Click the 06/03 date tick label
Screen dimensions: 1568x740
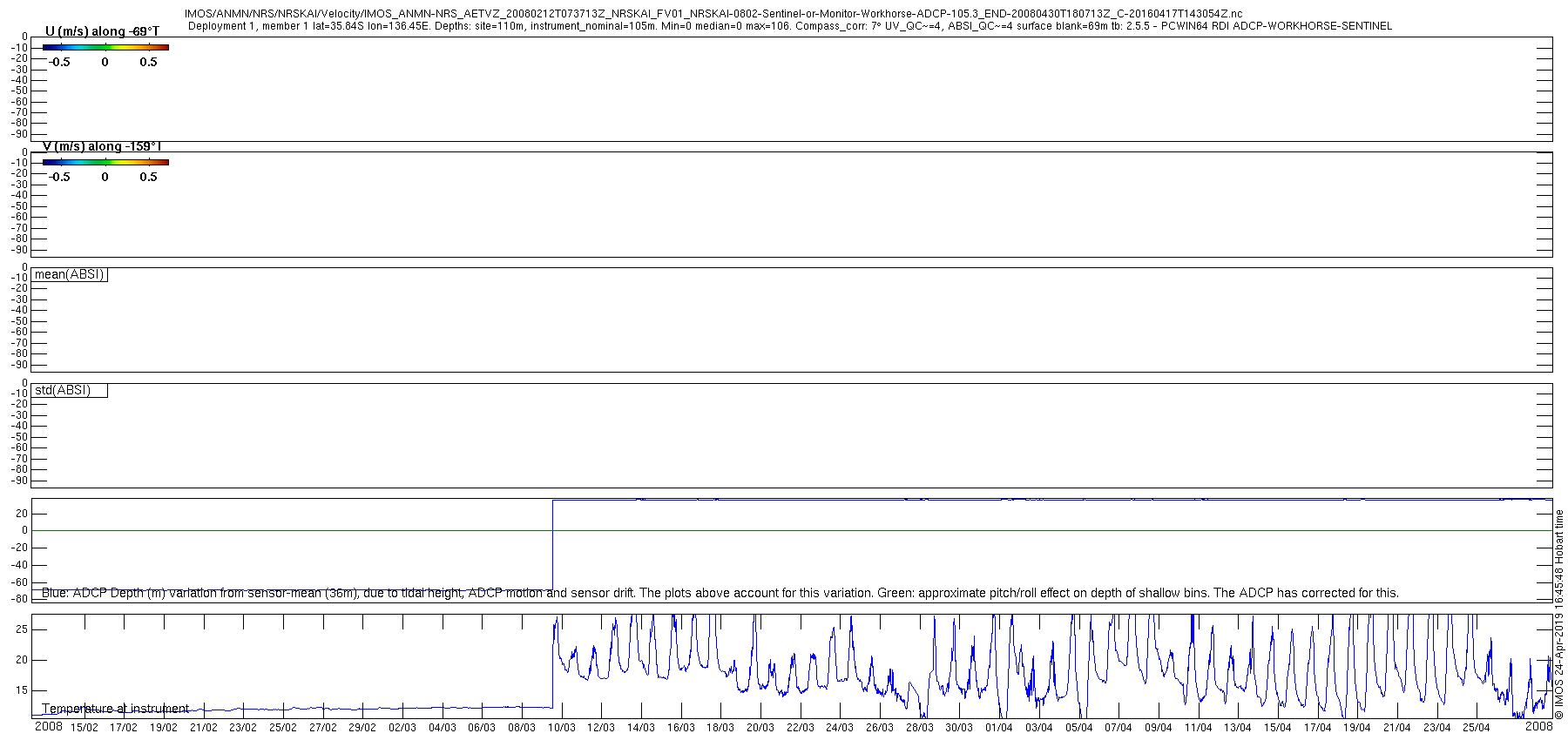482,728
